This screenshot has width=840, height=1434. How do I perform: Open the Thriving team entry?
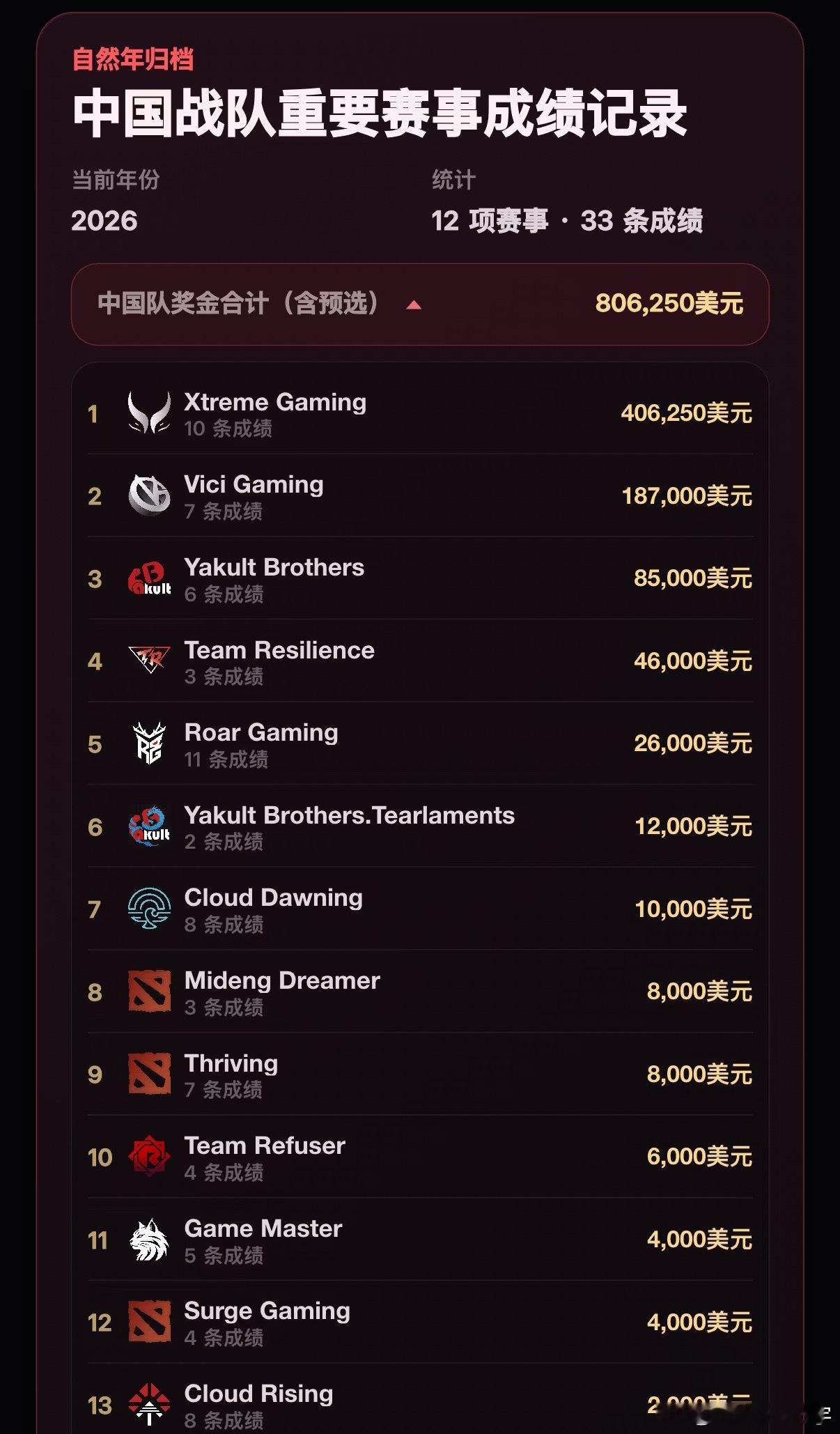tap(420, 1074)
